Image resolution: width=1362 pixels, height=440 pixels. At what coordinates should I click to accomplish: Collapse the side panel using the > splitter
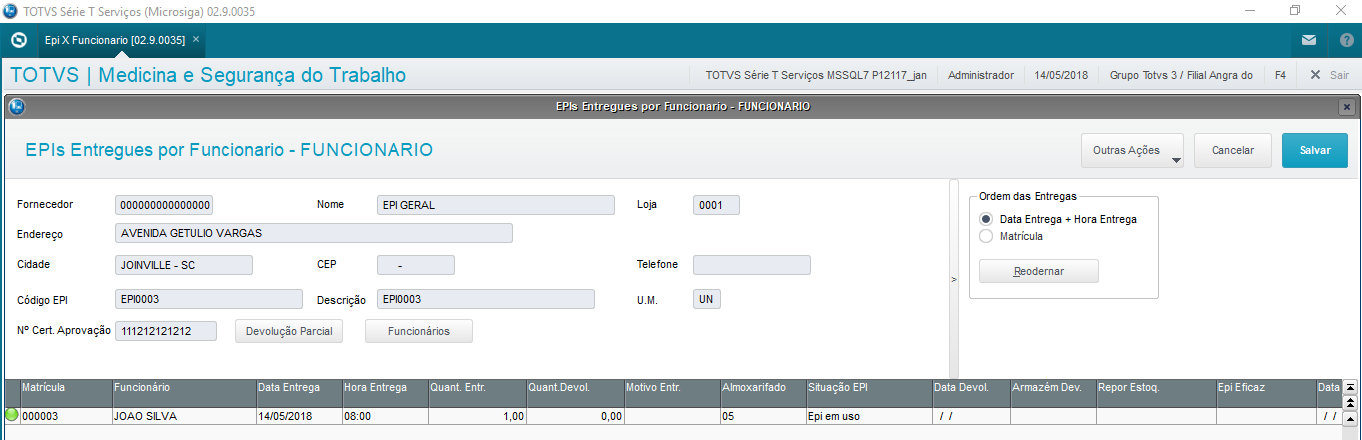[x=953, y=279]
